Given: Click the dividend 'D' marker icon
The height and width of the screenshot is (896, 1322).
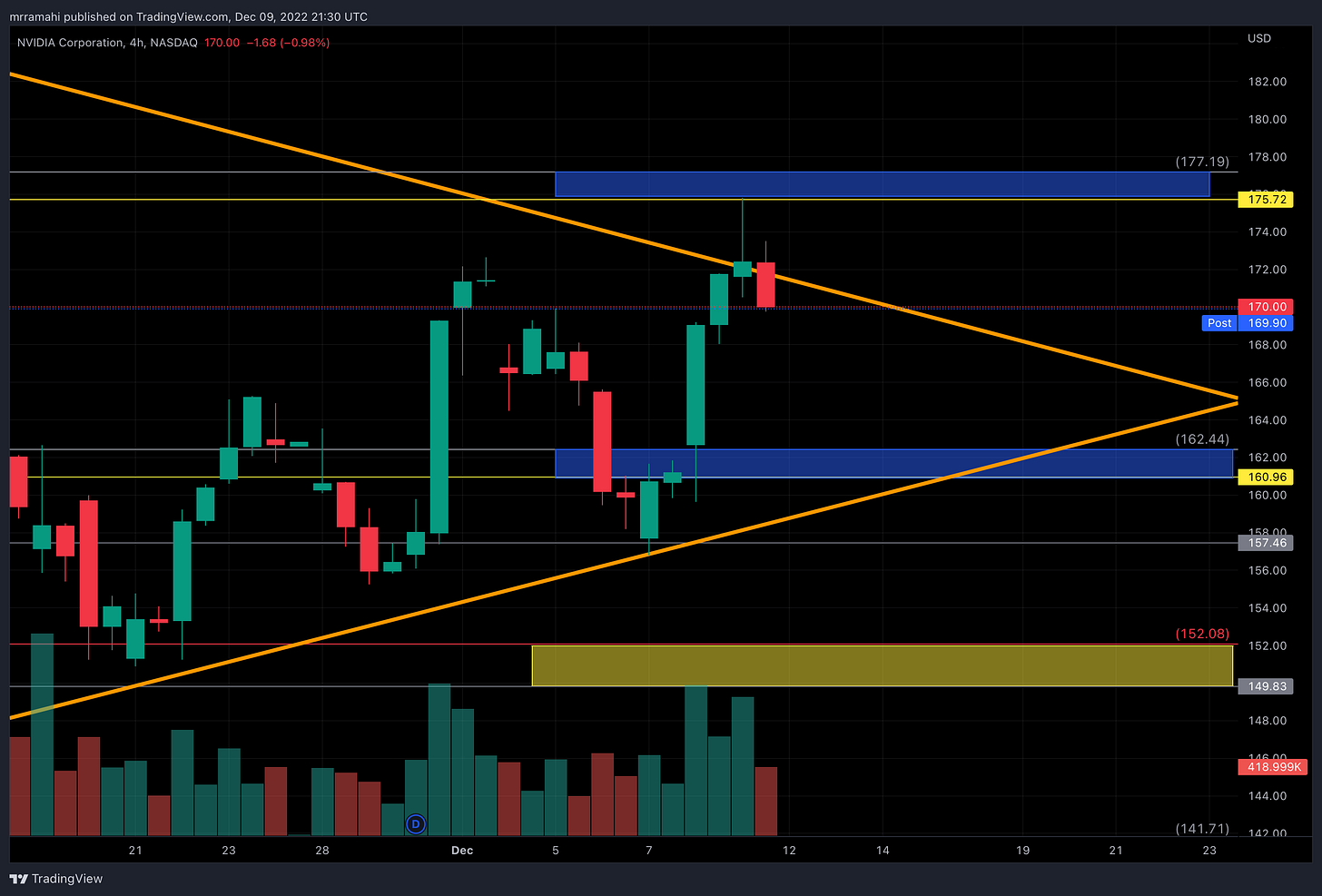Looking at the screenshot, I should [x=415, y=824].
